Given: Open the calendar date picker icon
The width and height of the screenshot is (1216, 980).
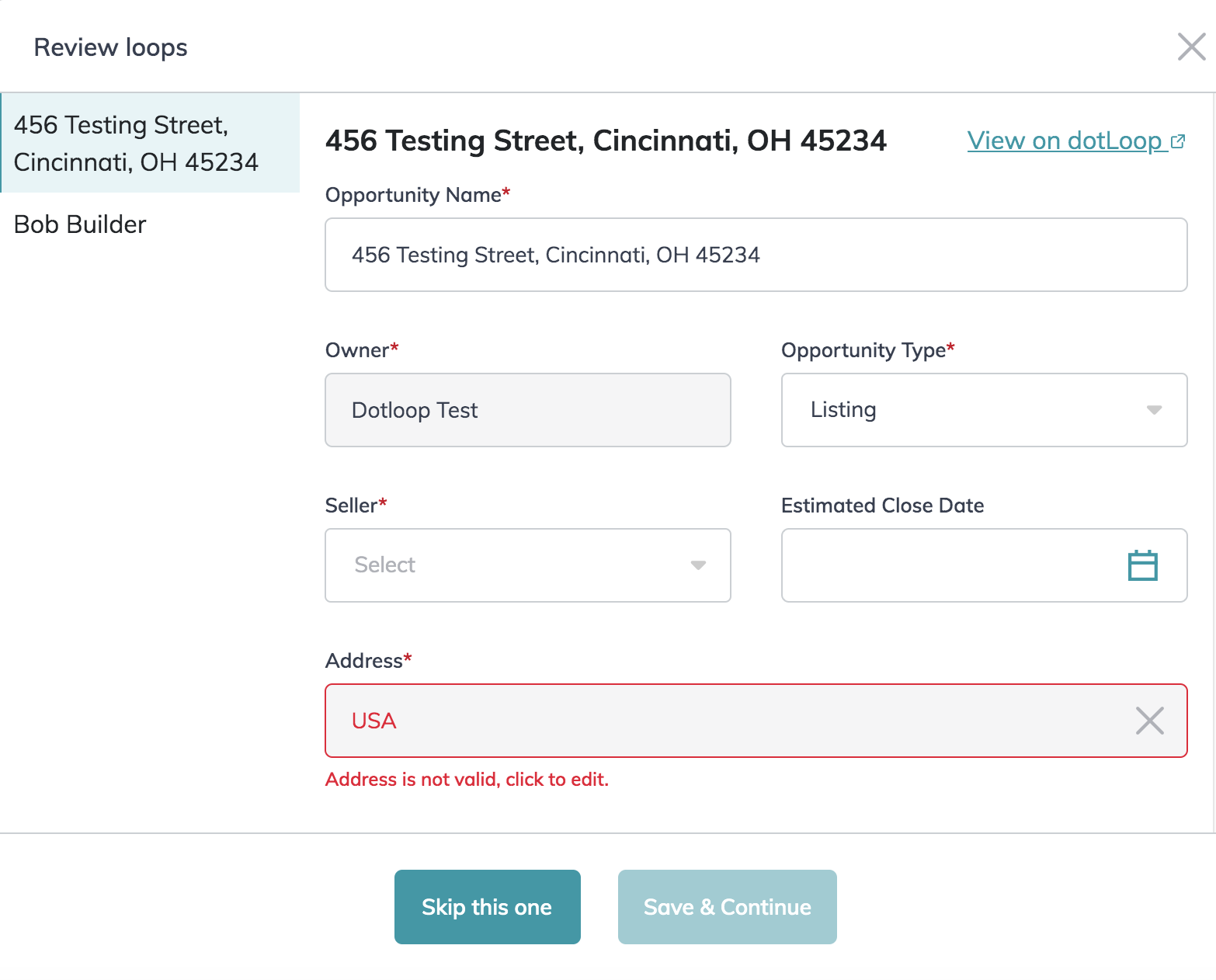Looking at the screenshot, I should coord(1142,565).
